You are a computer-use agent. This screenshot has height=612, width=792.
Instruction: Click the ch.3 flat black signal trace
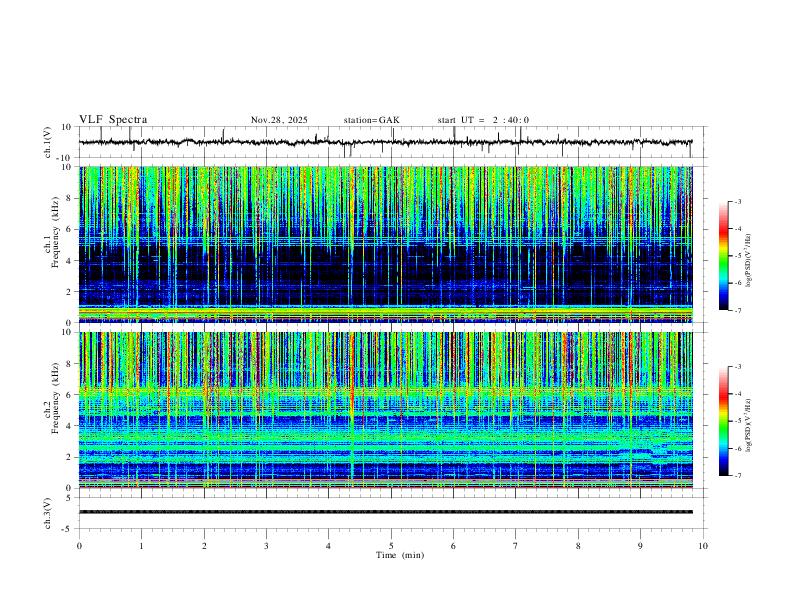pos(385,512)
